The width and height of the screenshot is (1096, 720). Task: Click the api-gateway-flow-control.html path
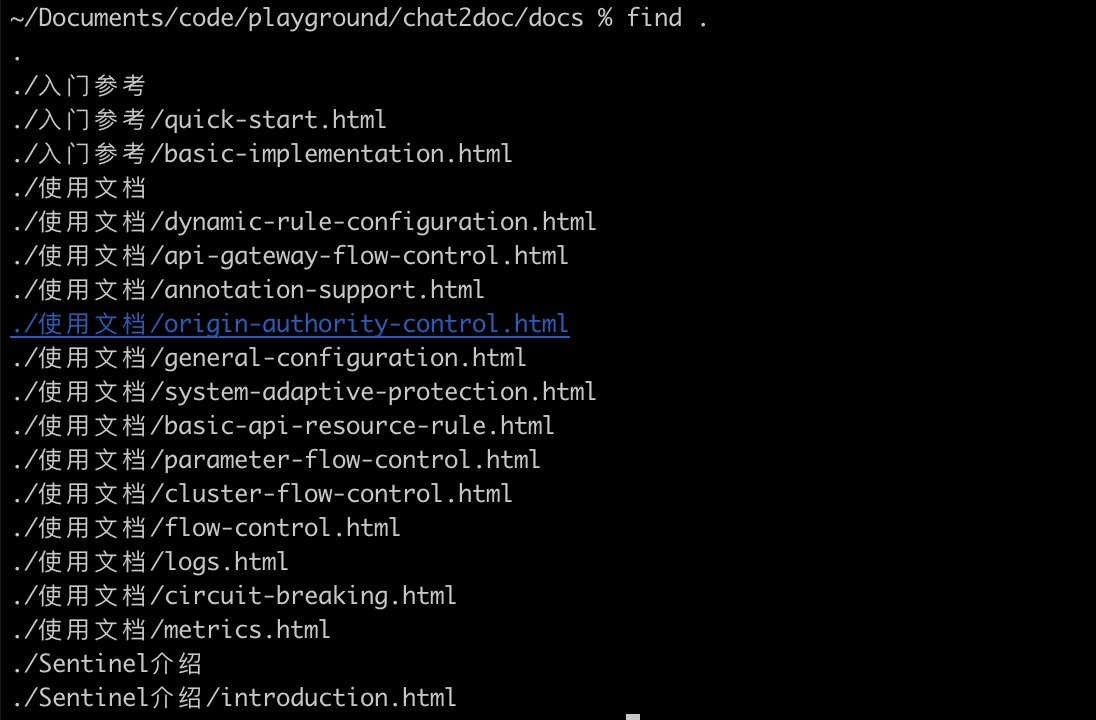[x=291, y=256]
